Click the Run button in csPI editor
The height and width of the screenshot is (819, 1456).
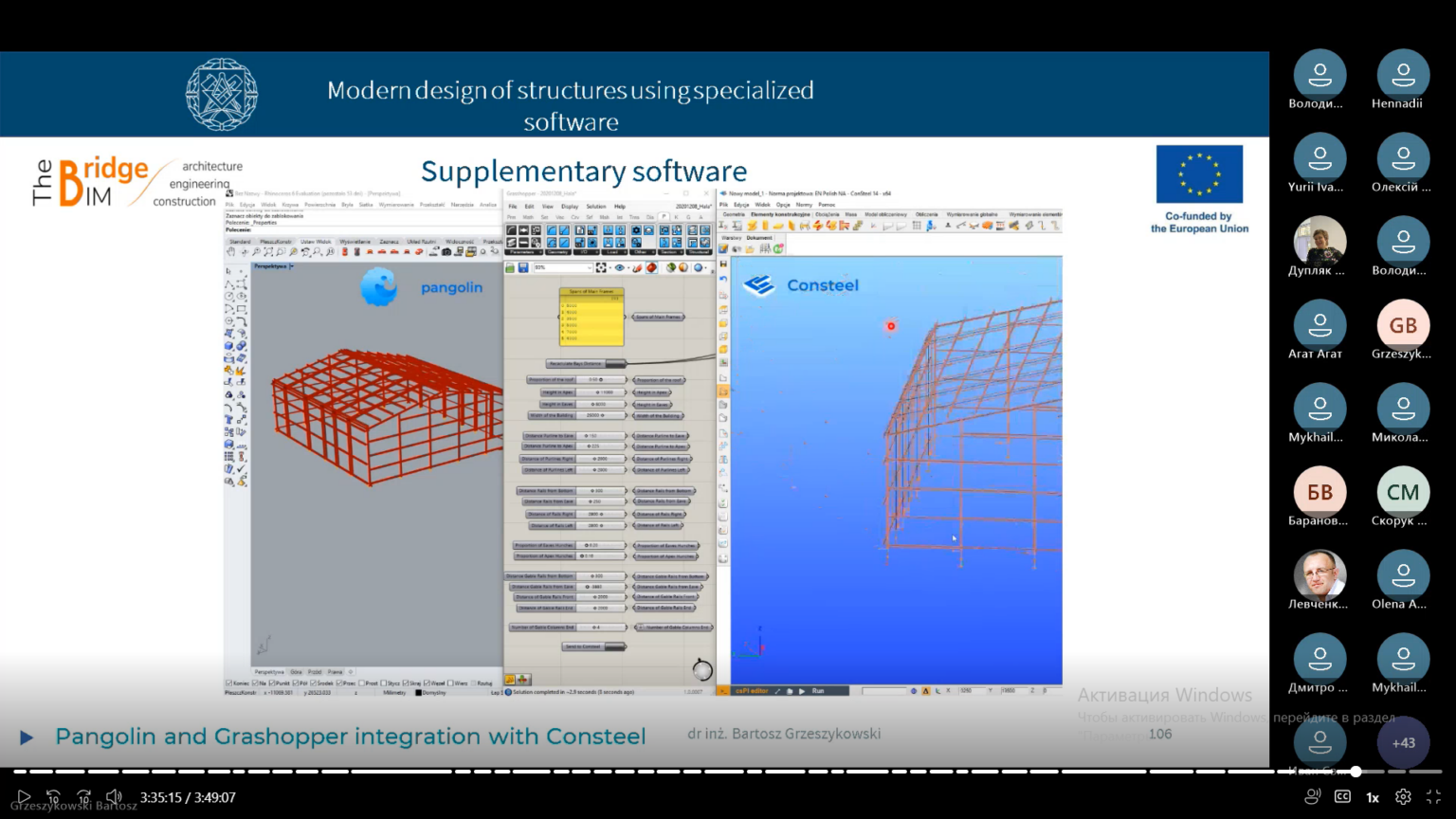coord(818,691)
